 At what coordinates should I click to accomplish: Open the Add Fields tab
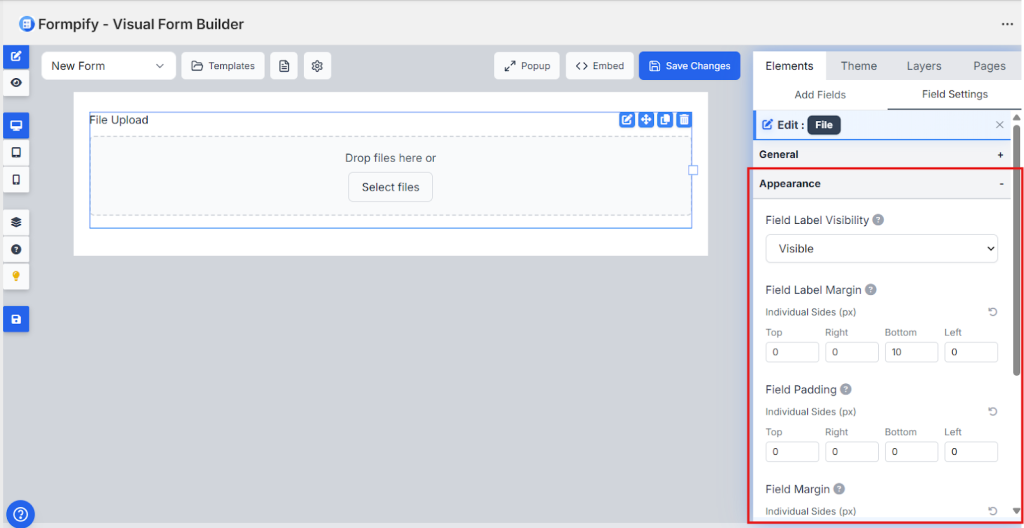click(820, 95)
